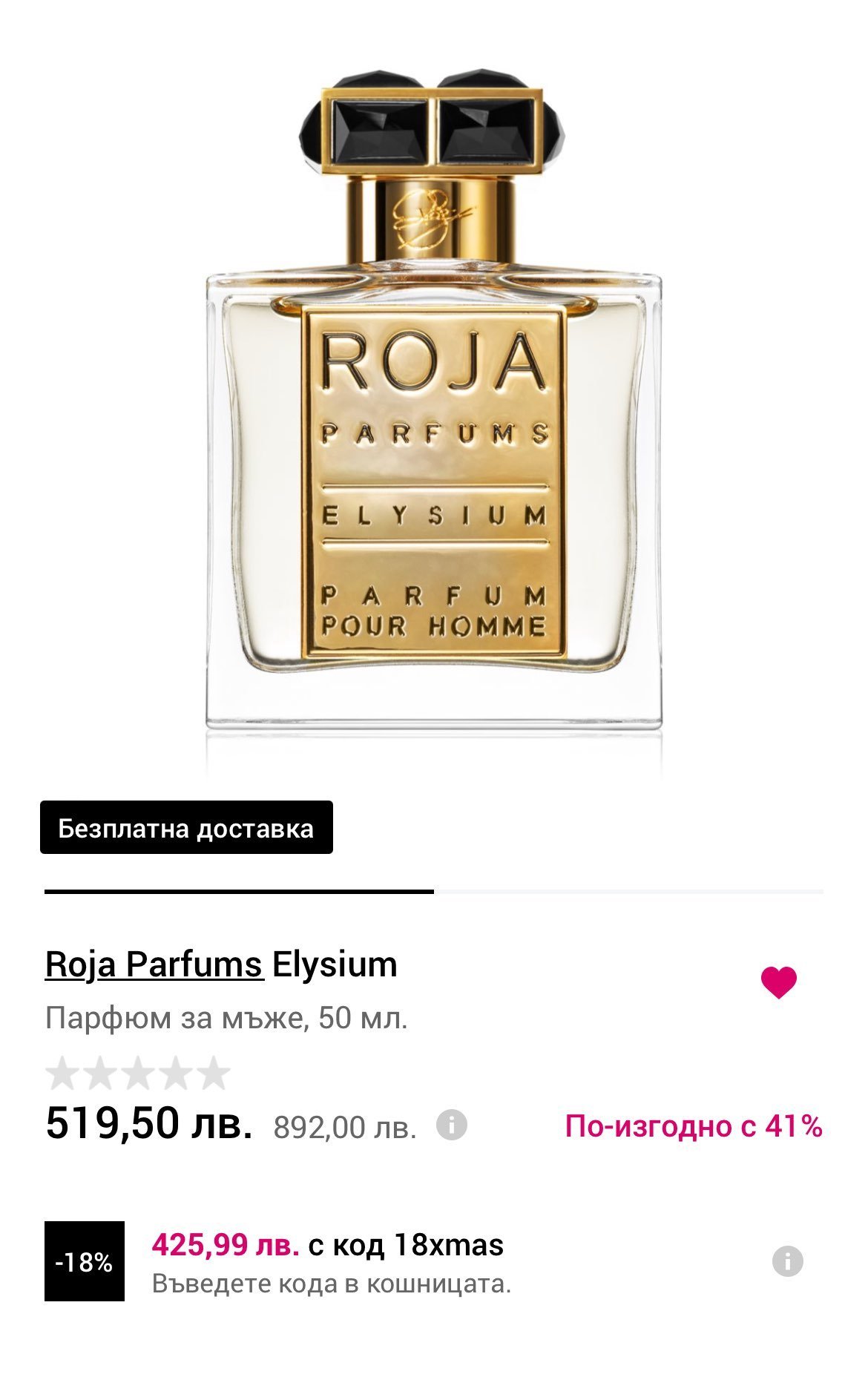Image resolution: width=868 pixels, height=1377 pixels.
Task: Click the Безплатна доставка badge
Action: pos(186,828)
